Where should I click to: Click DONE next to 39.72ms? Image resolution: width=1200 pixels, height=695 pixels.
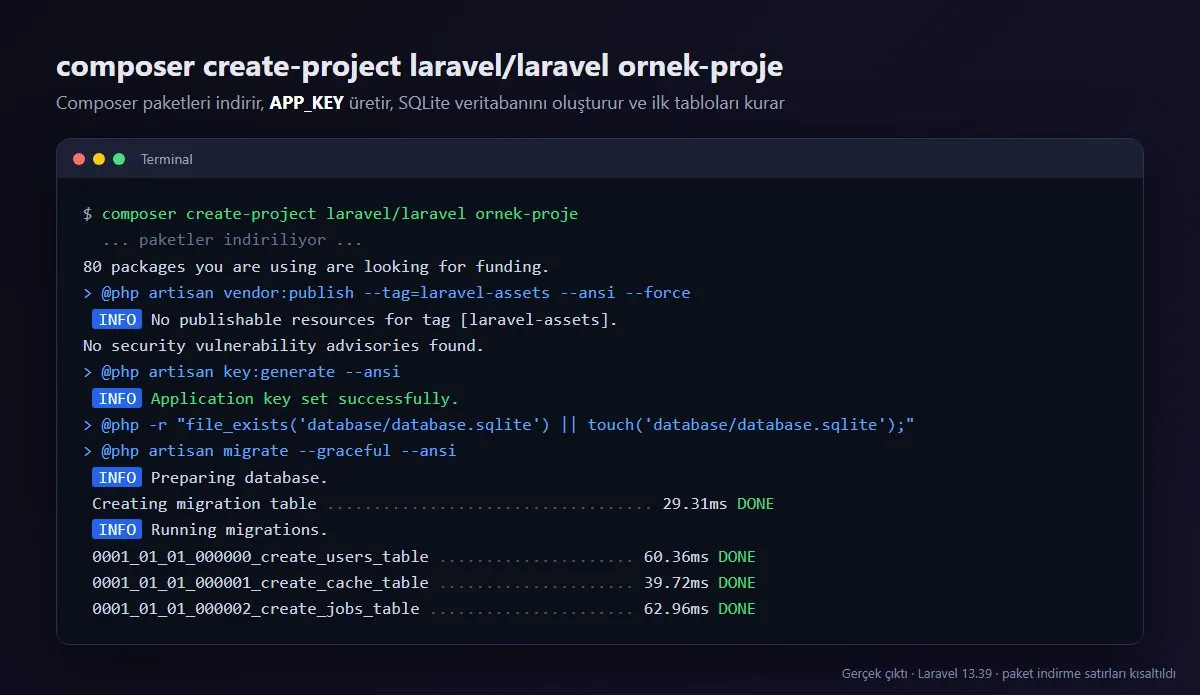[x=737, y=583]
